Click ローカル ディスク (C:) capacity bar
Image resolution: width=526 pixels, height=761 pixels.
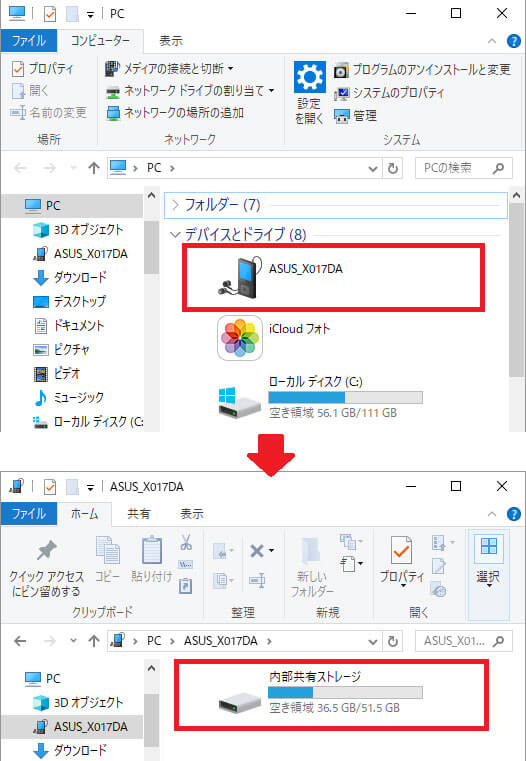coord(345,397)
